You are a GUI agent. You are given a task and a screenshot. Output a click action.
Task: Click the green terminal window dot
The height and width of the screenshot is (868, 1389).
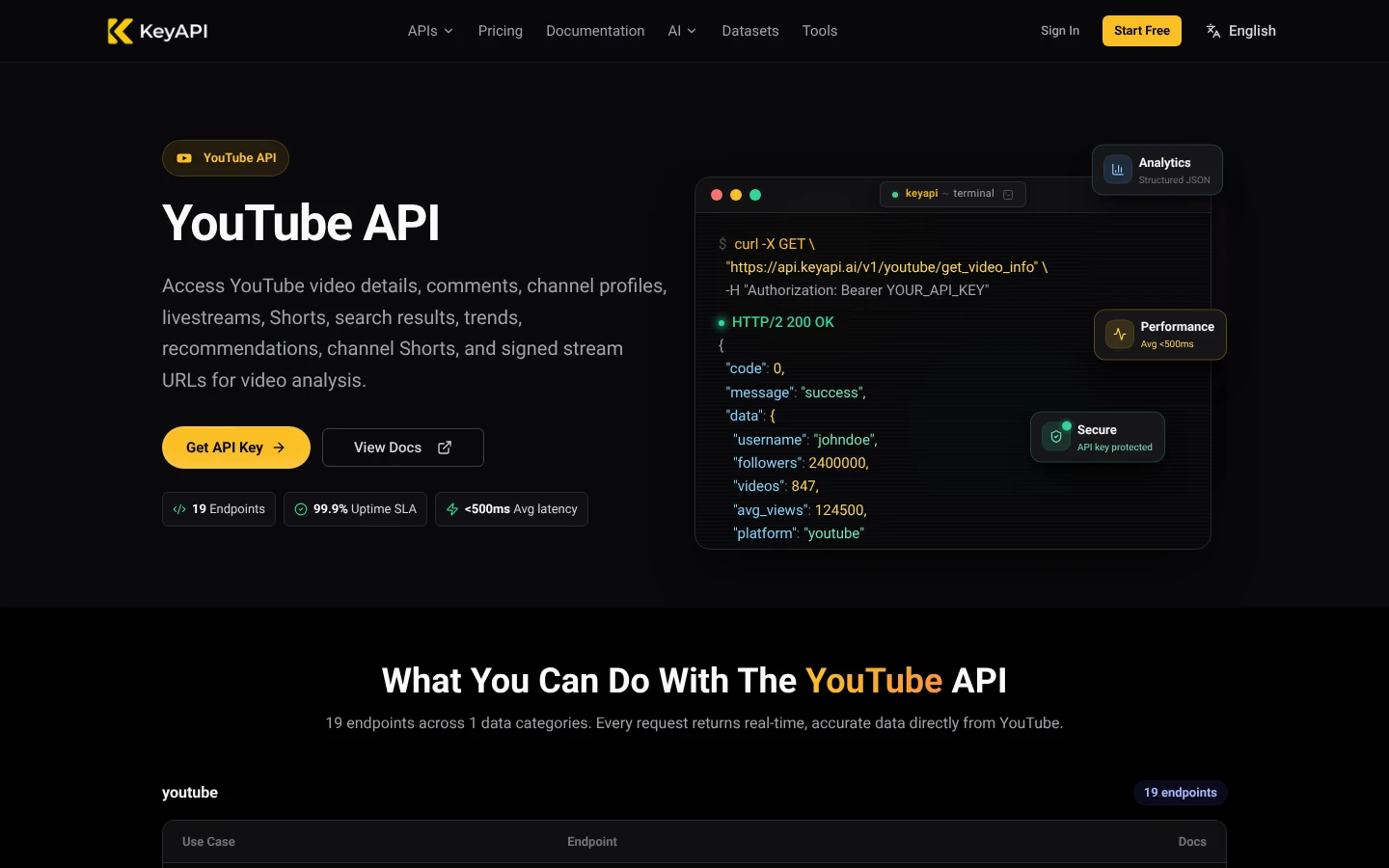(755, 195)
